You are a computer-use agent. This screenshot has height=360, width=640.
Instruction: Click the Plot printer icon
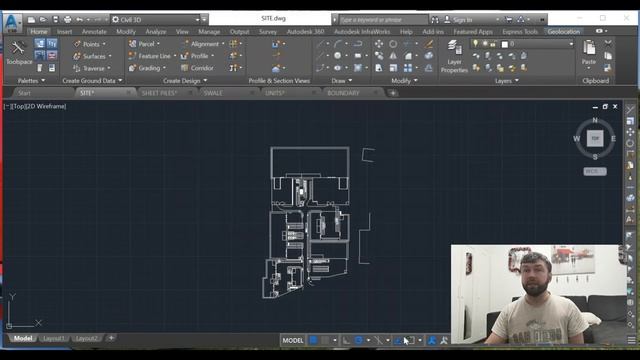(x=67, y=19)
